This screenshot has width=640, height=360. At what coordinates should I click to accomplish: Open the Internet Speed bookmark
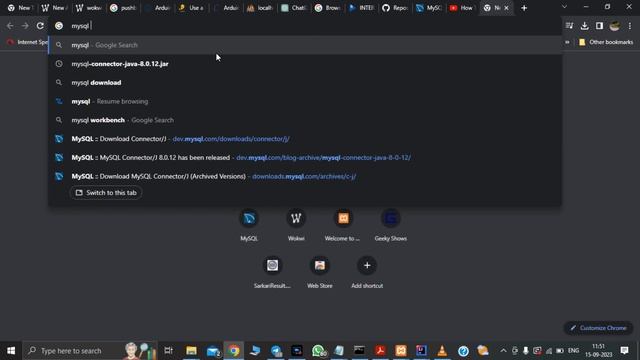[x=27, y=42]
